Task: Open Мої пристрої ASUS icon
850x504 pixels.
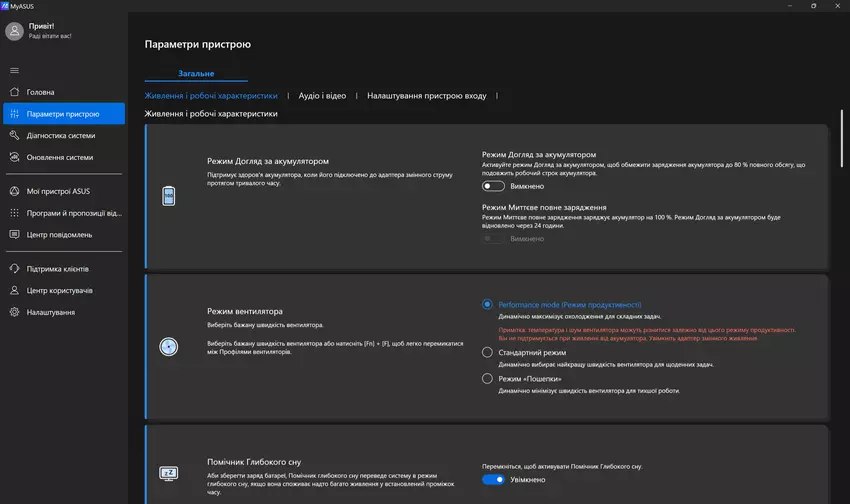Action: (14, 190)
